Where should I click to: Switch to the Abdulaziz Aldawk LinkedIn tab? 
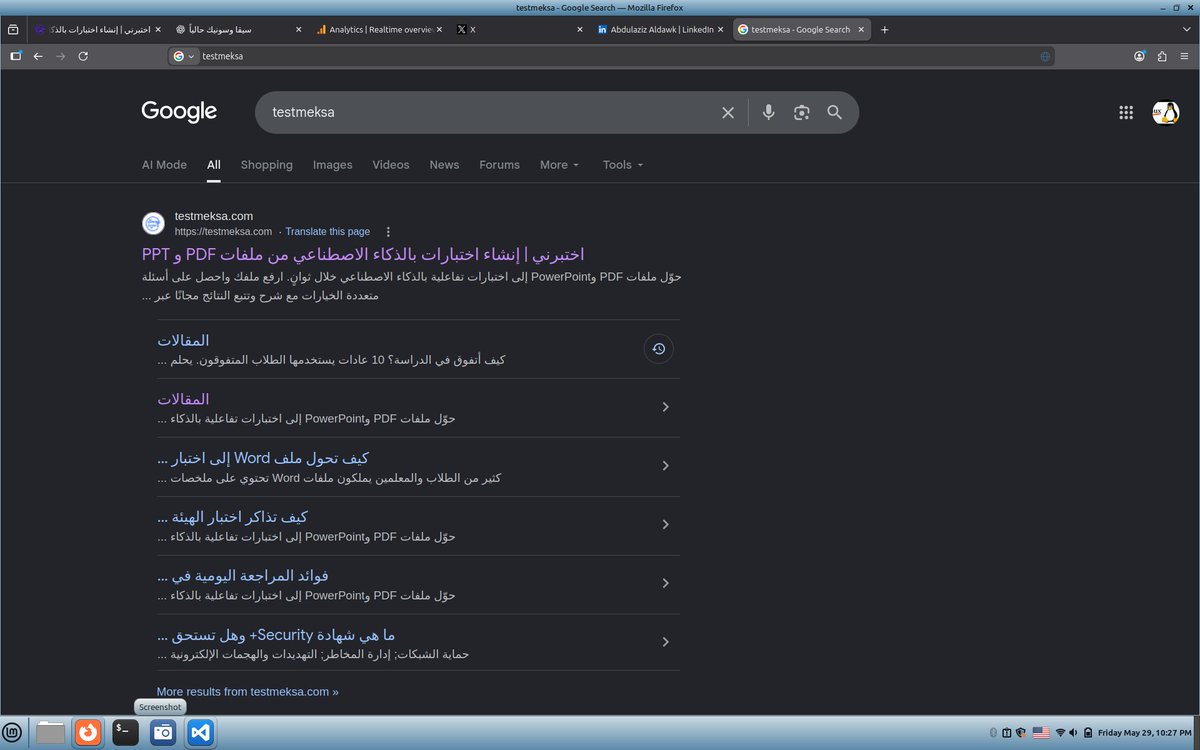tap(656, 30)
